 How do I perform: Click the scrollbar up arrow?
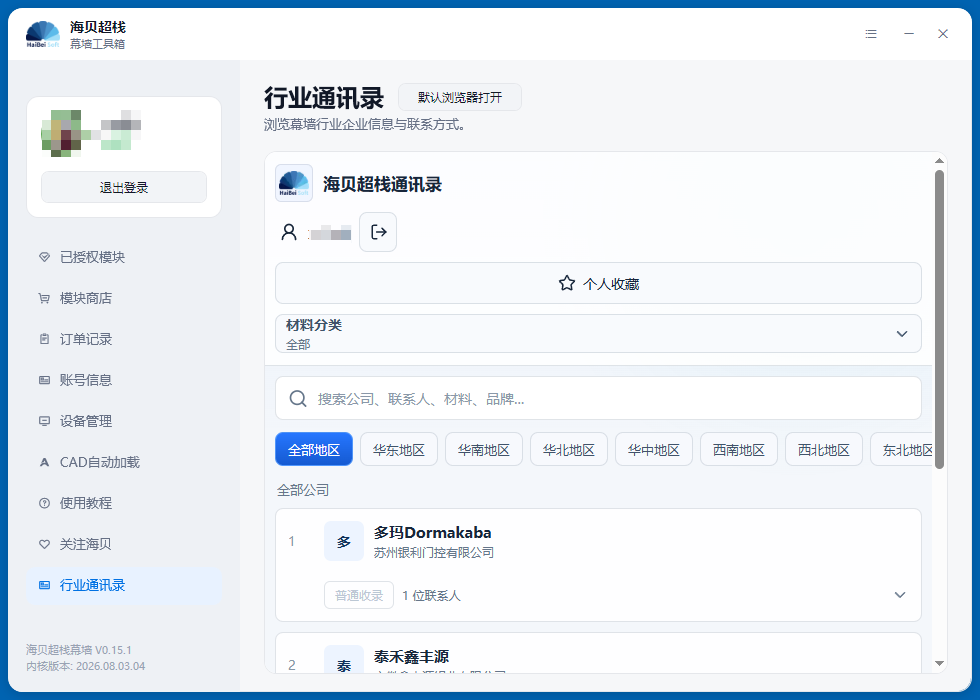tap(939, 161)
